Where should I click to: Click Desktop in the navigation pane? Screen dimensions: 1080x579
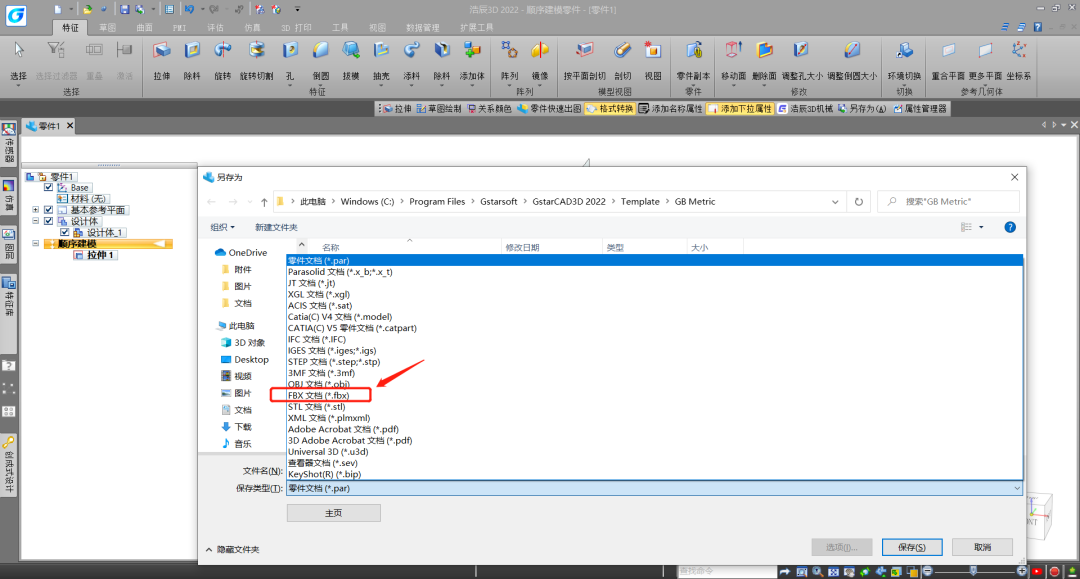coord(251,359)
